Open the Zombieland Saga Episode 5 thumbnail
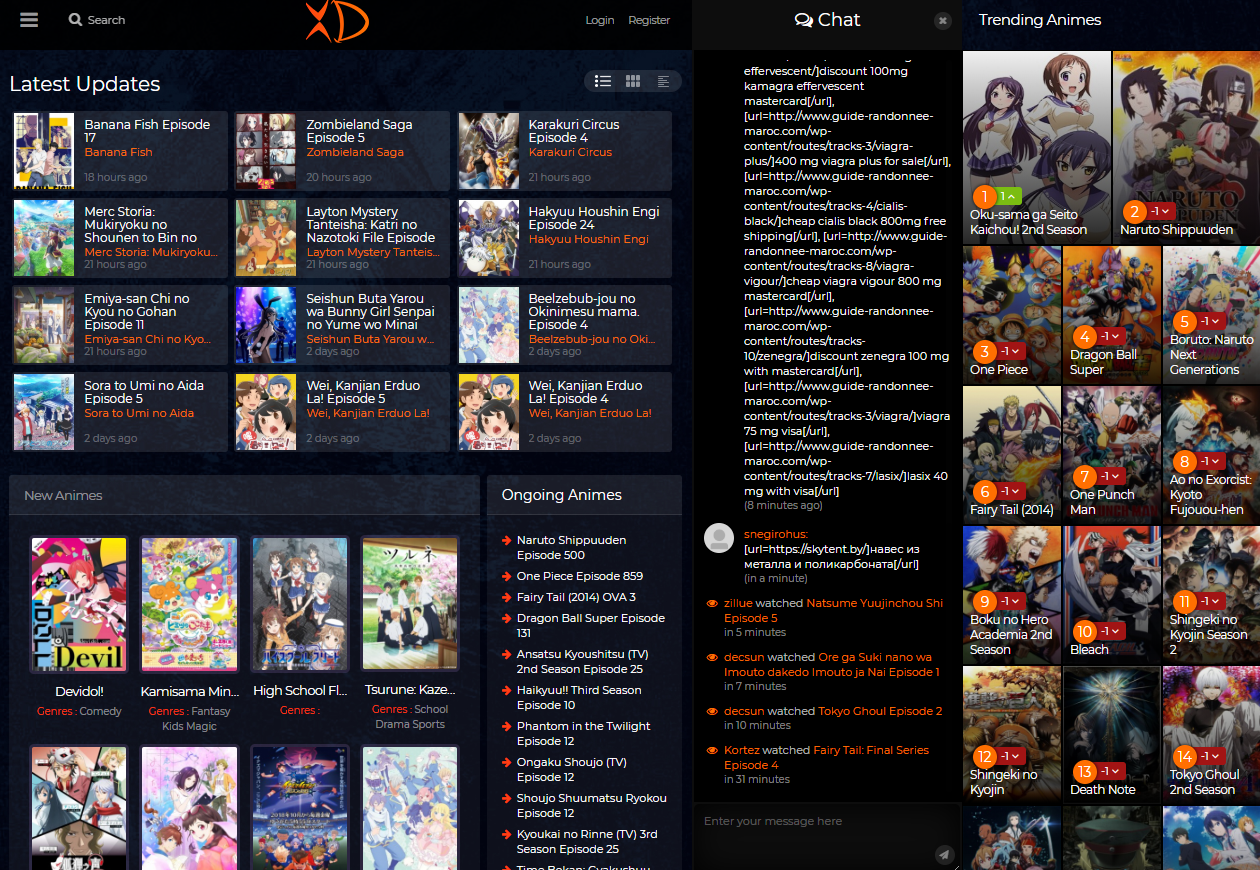1260x870 pixels. [265, 151]
